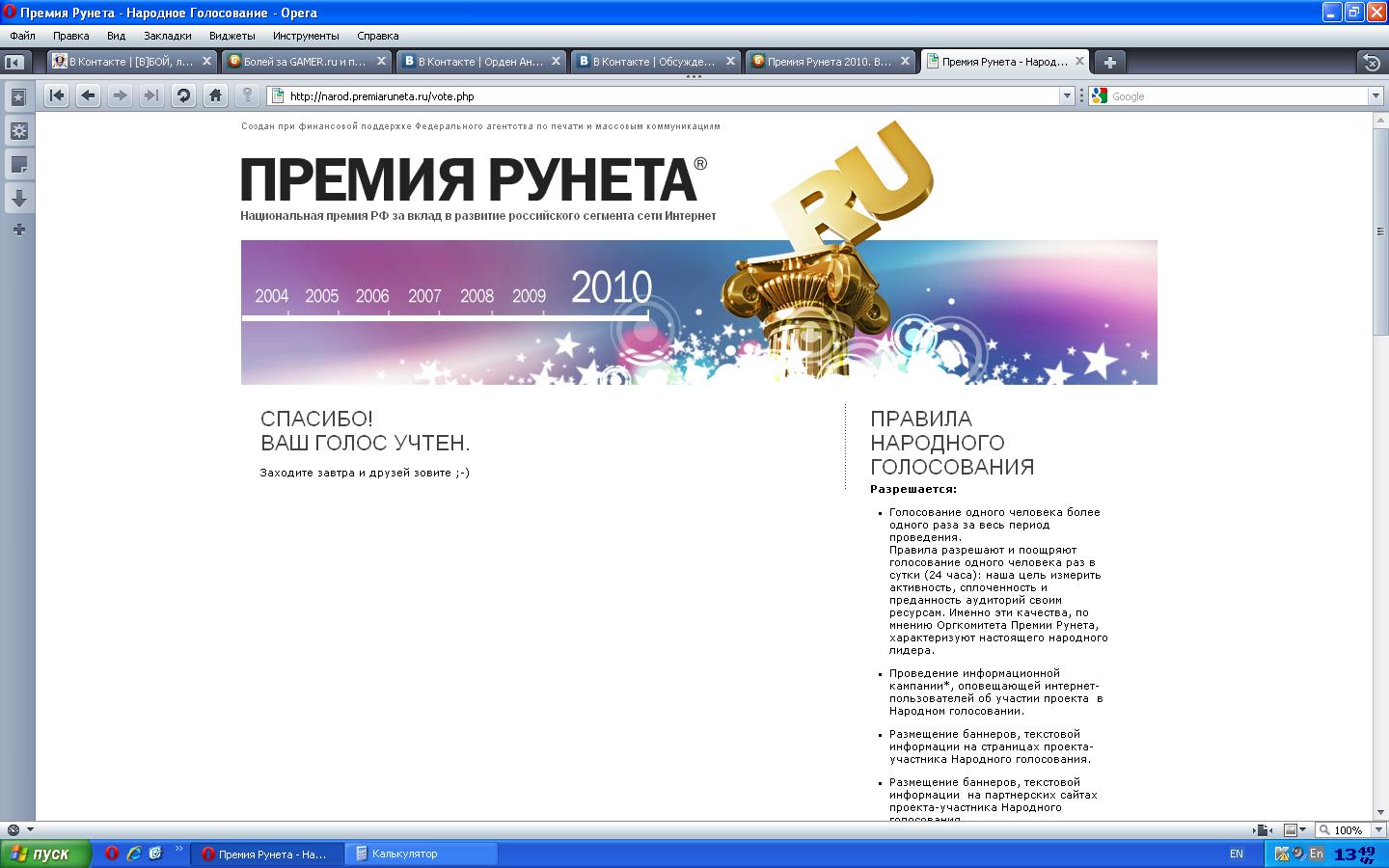
Task: Click the scrollbar down arrow
Action: pos(1380,812)
